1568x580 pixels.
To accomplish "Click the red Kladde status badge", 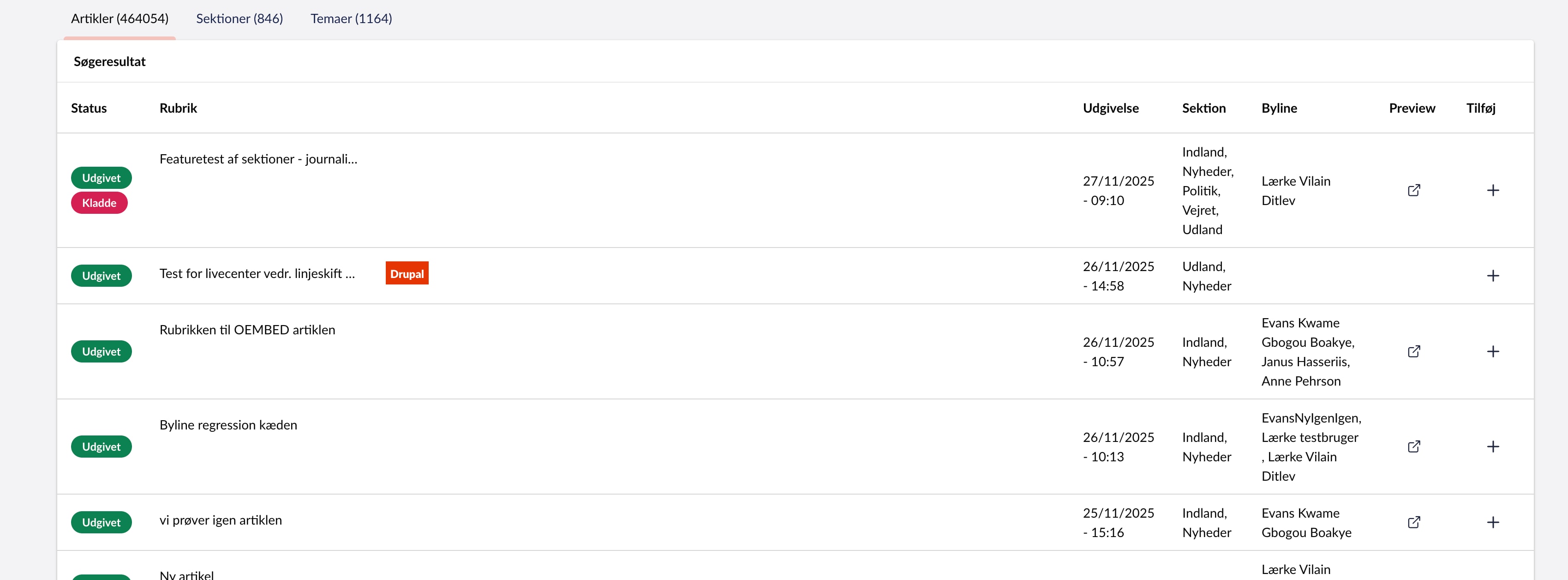I will [99, 203].
